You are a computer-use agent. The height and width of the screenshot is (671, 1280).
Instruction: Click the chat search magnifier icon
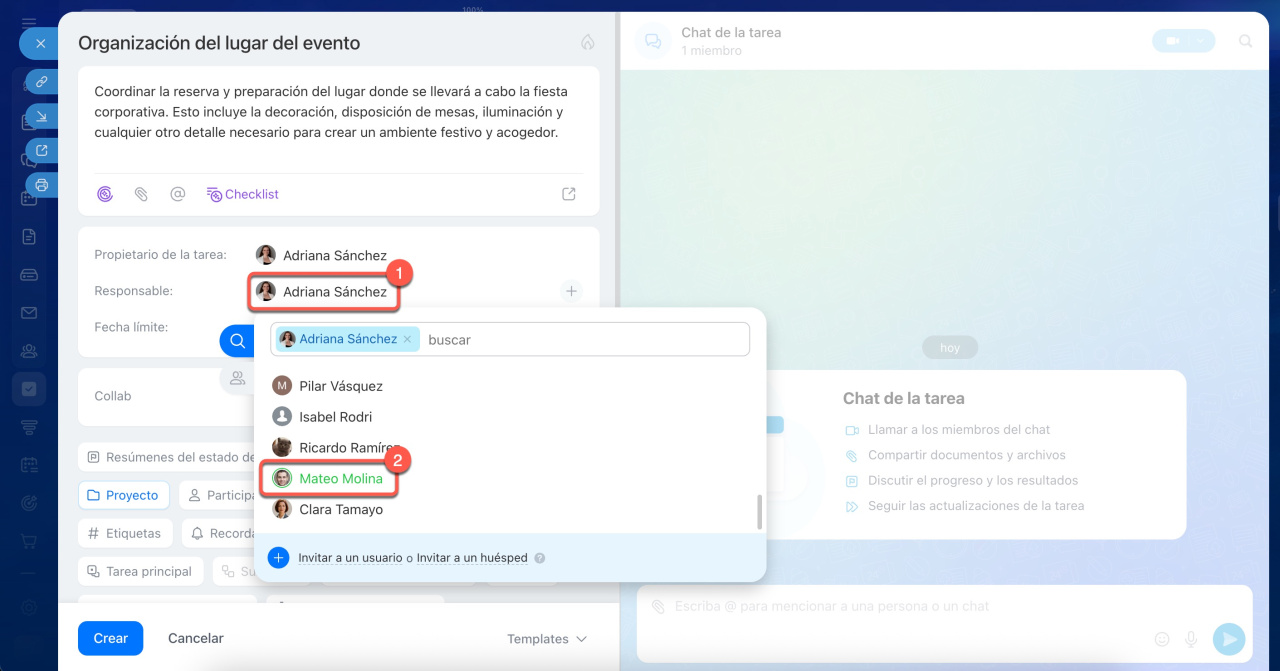point(1245,41)
